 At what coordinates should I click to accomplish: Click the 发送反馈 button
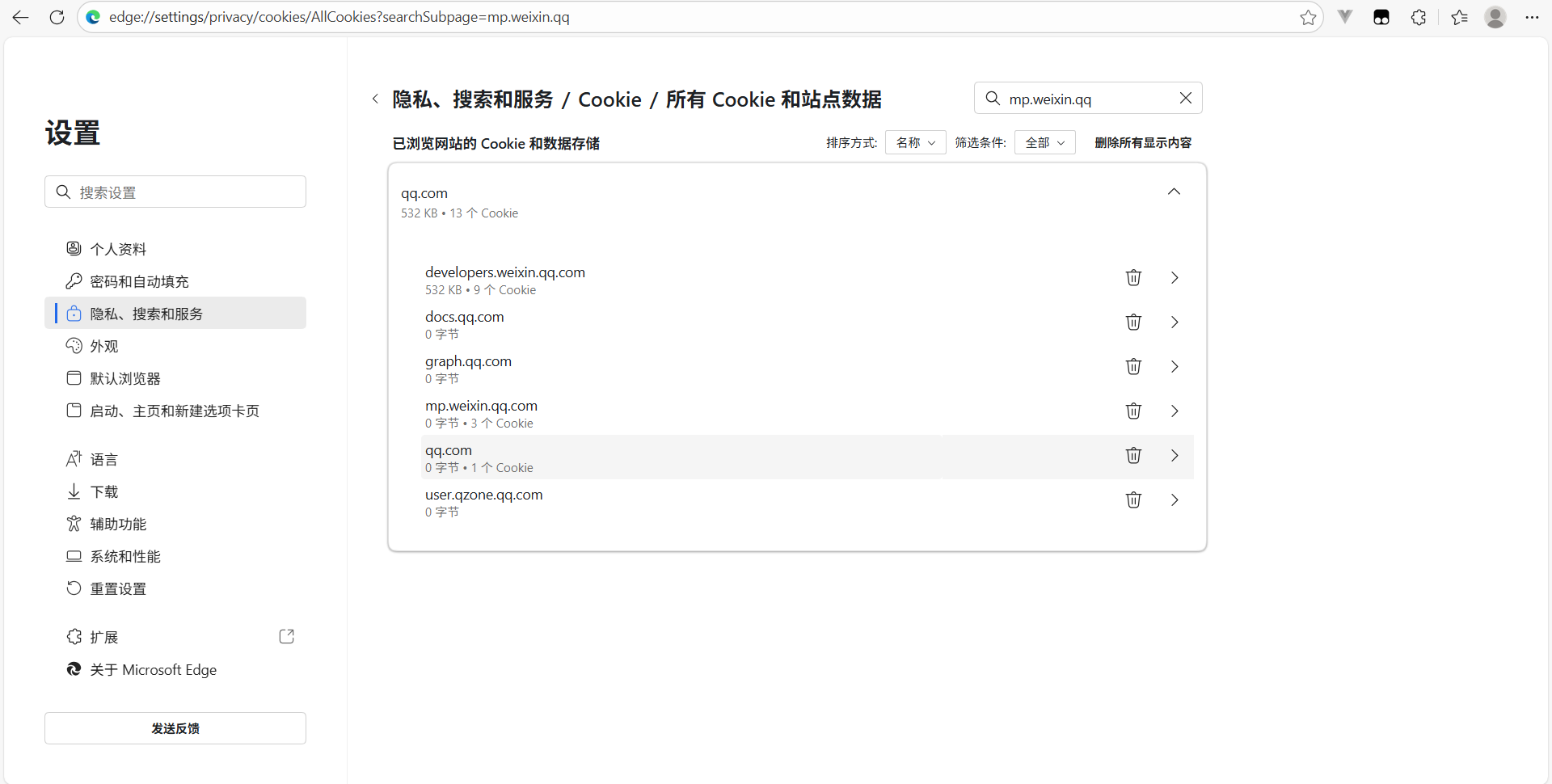(175, 728)
